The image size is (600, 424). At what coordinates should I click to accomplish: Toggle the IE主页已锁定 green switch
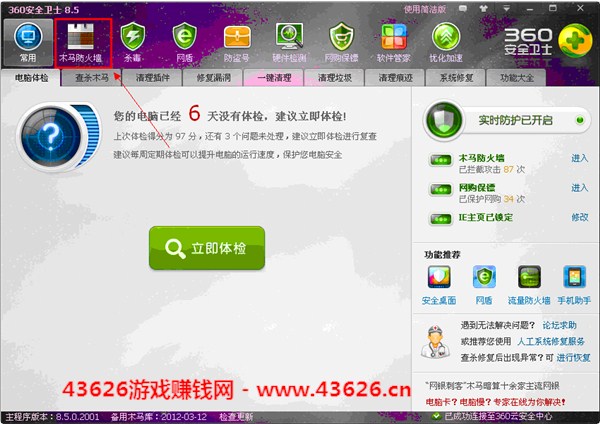[440, 219]
